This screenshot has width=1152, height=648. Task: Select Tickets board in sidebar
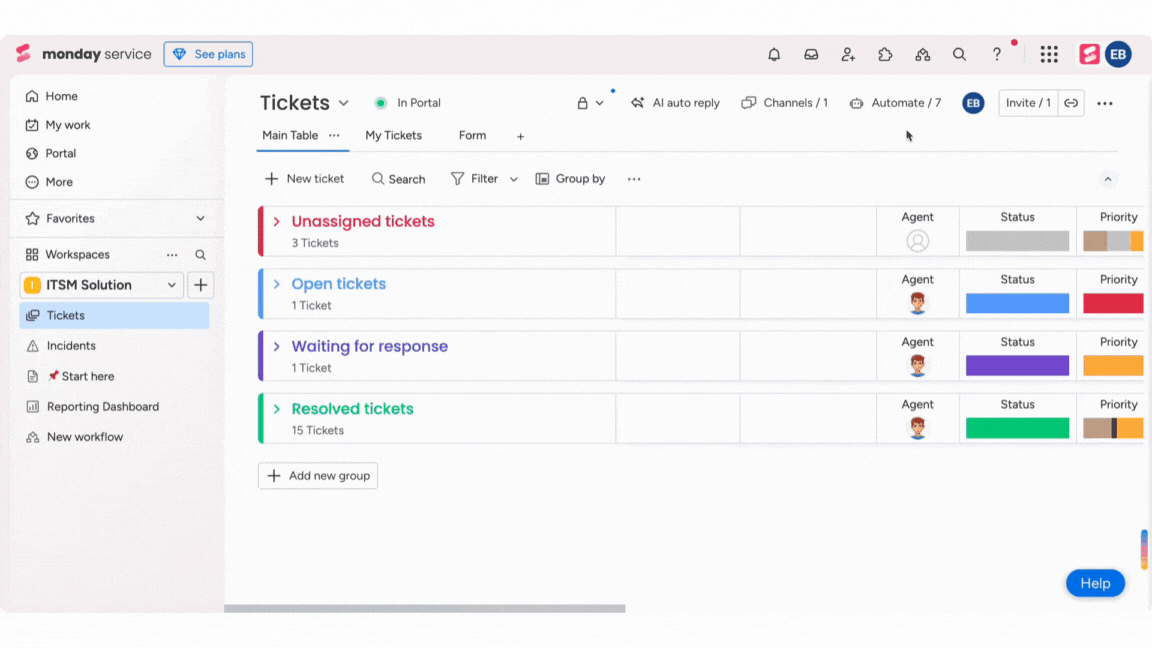[114, 315]
